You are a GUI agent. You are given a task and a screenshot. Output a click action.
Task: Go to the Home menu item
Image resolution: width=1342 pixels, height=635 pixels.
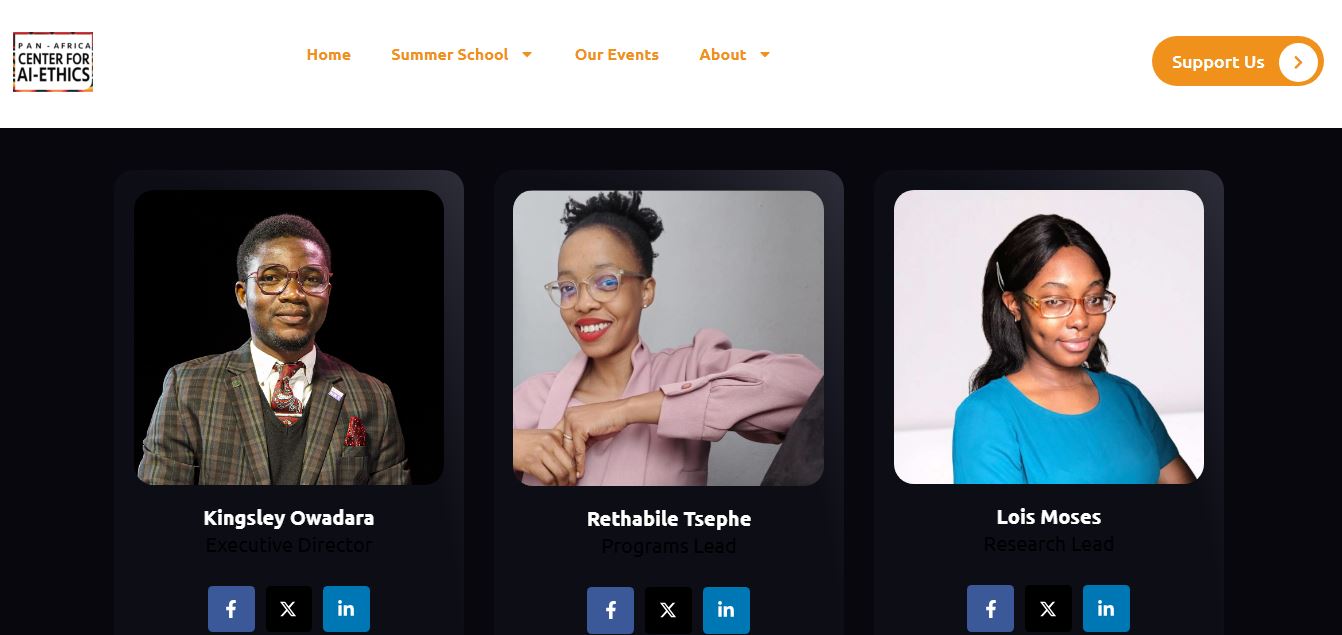[328, 54]
